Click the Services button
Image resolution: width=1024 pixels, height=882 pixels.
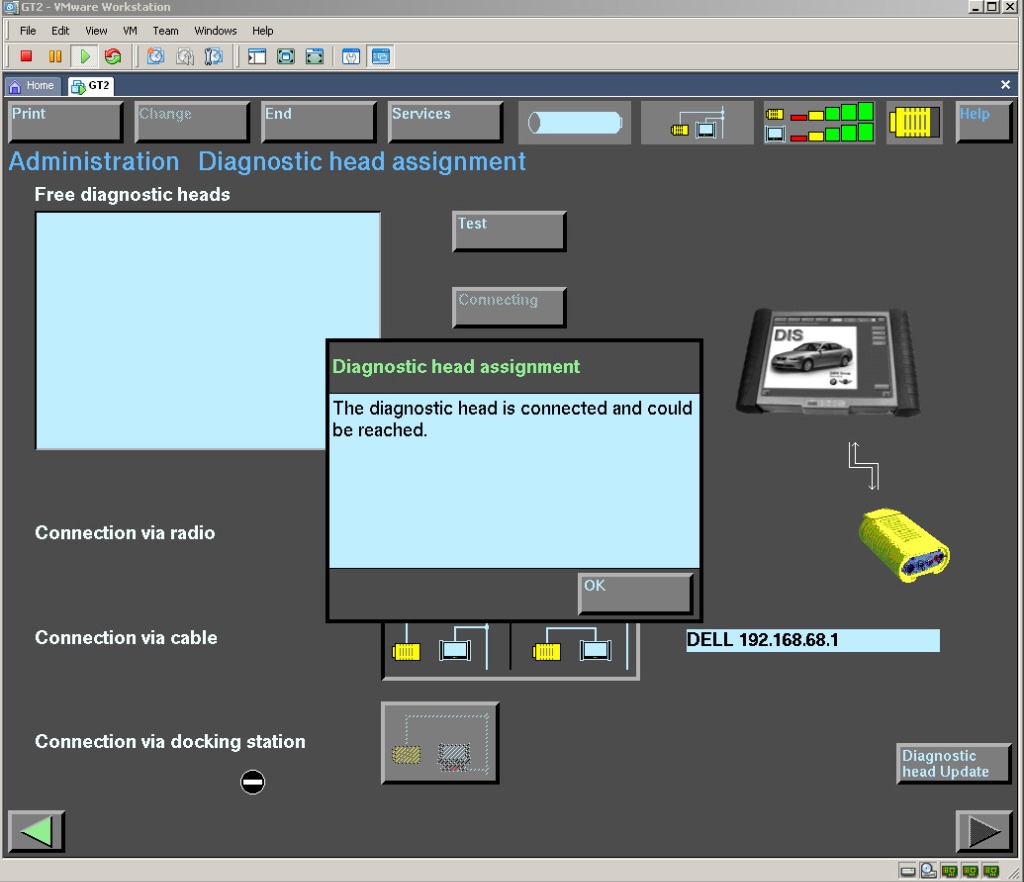(x=445, y=122)
